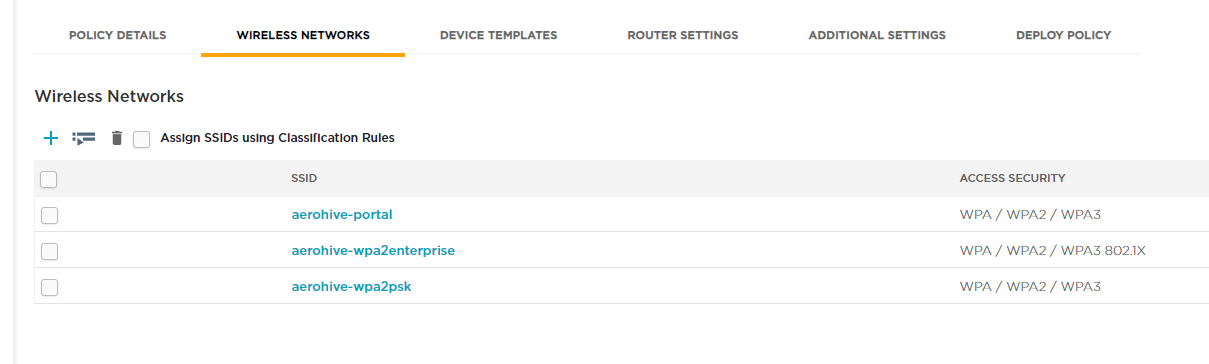This screenshot has height=364, width=1209.
Task: Open the select existing SSID list icon
Action: tap(84, 138)
